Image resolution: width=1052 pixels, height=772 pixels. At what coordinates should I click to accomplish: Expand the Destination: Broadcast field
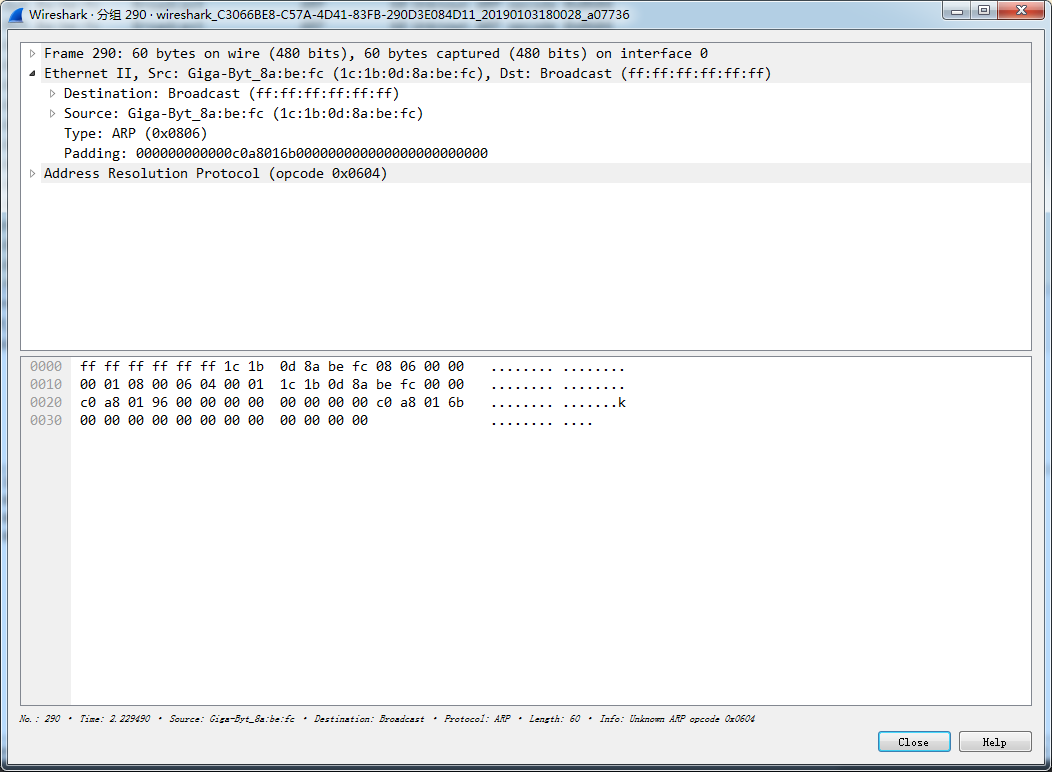(52, 94)
